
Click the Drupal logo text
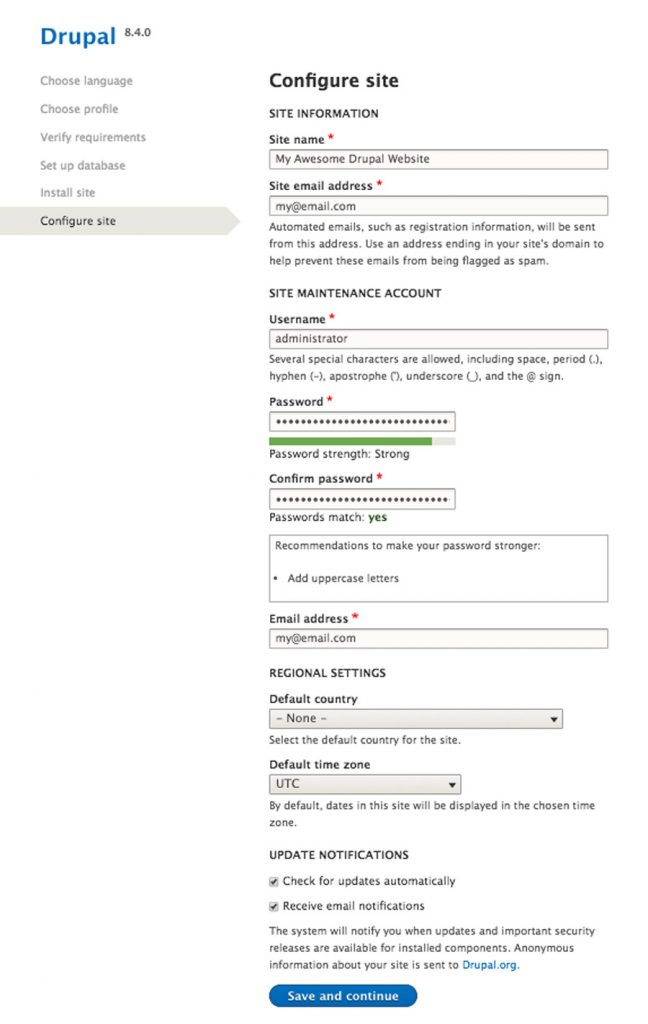coord(78,37)
